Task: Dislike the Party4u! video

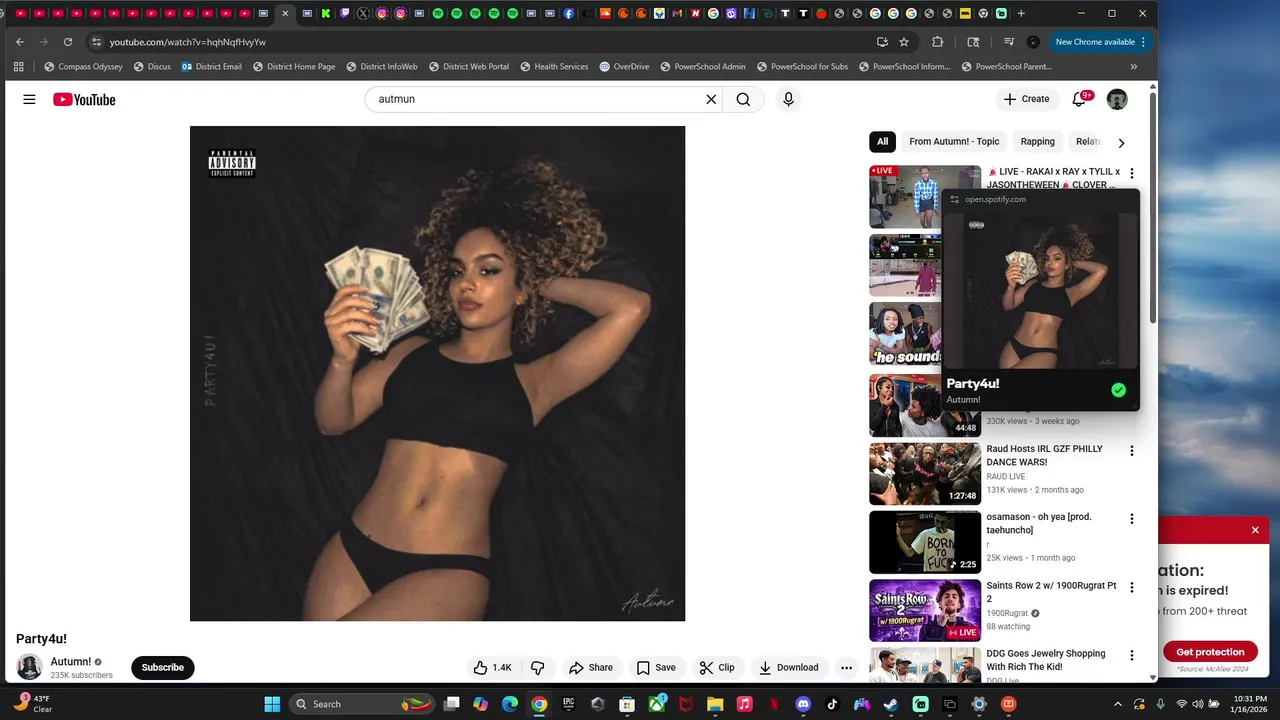Action: 537,667
